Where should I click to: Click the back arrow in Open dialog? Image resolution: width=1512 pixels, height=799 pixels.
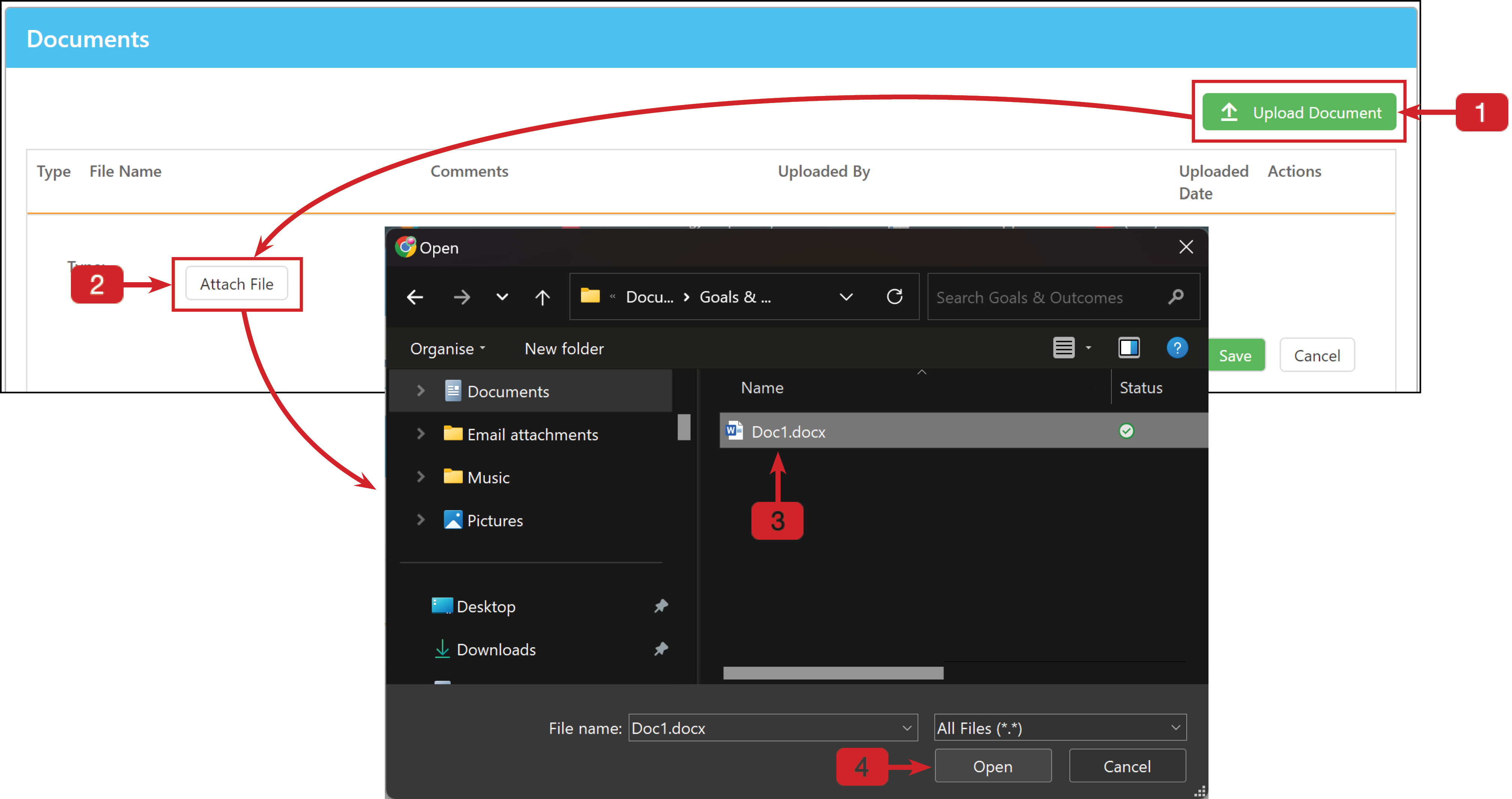(x=415, y=297)
